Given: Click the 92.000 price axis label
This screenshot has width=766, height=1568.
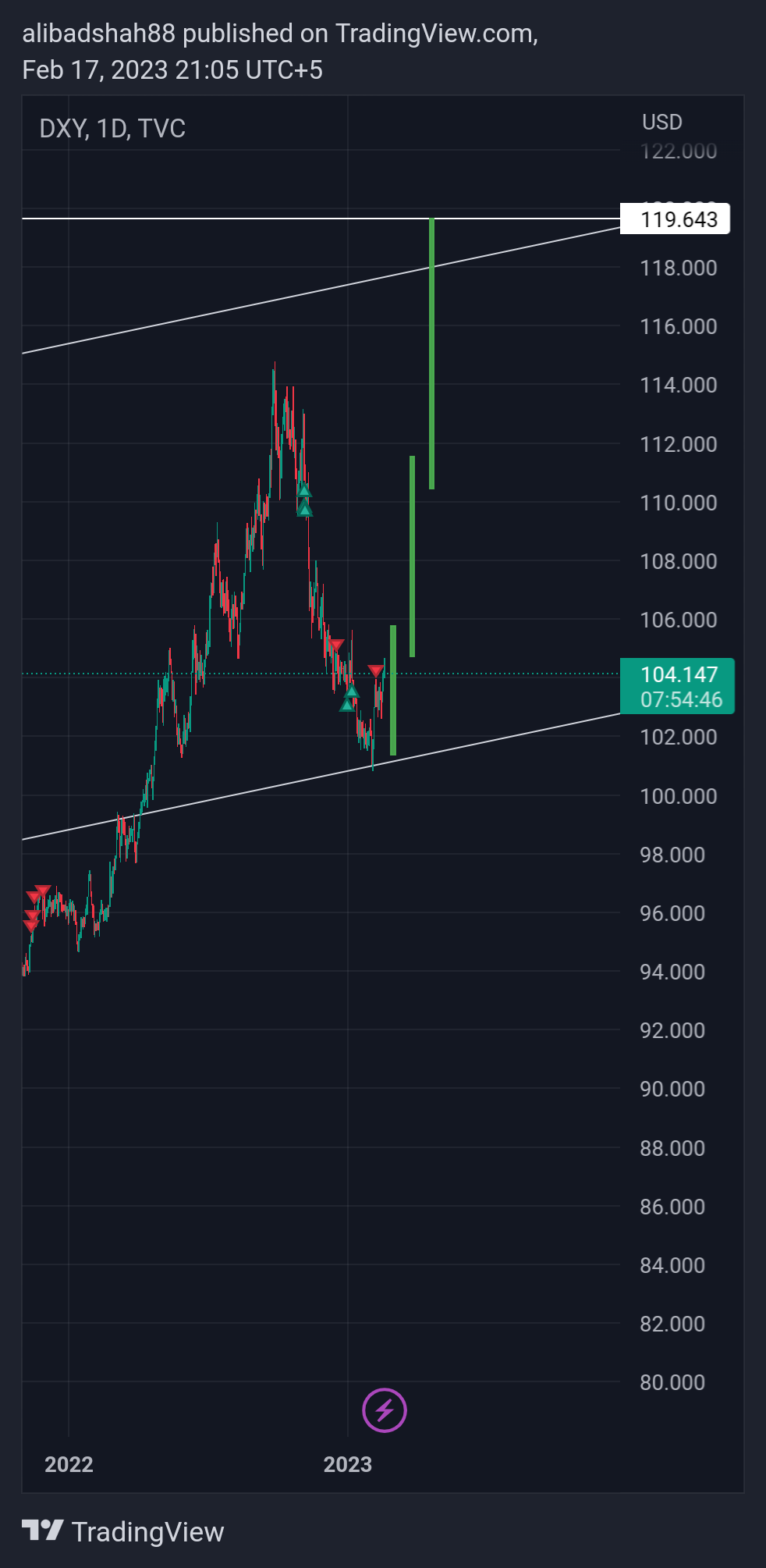Looking at the screenshot, I should 672,1030.
